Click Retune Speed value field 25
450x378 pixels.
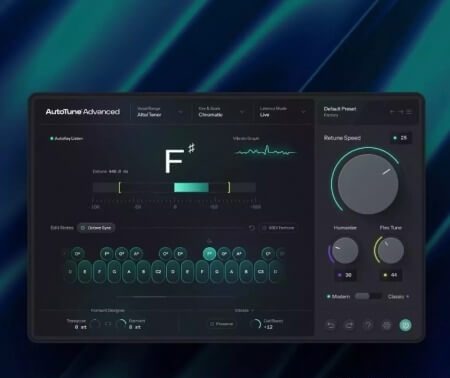[x=401, y=138]
